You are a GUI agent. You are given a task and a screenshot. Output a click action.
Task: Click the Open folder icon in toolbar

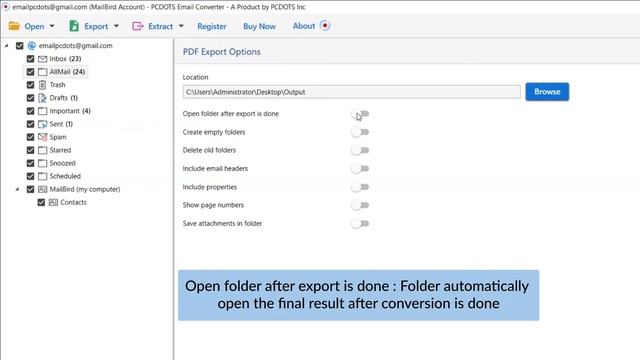tap(14, 26)
